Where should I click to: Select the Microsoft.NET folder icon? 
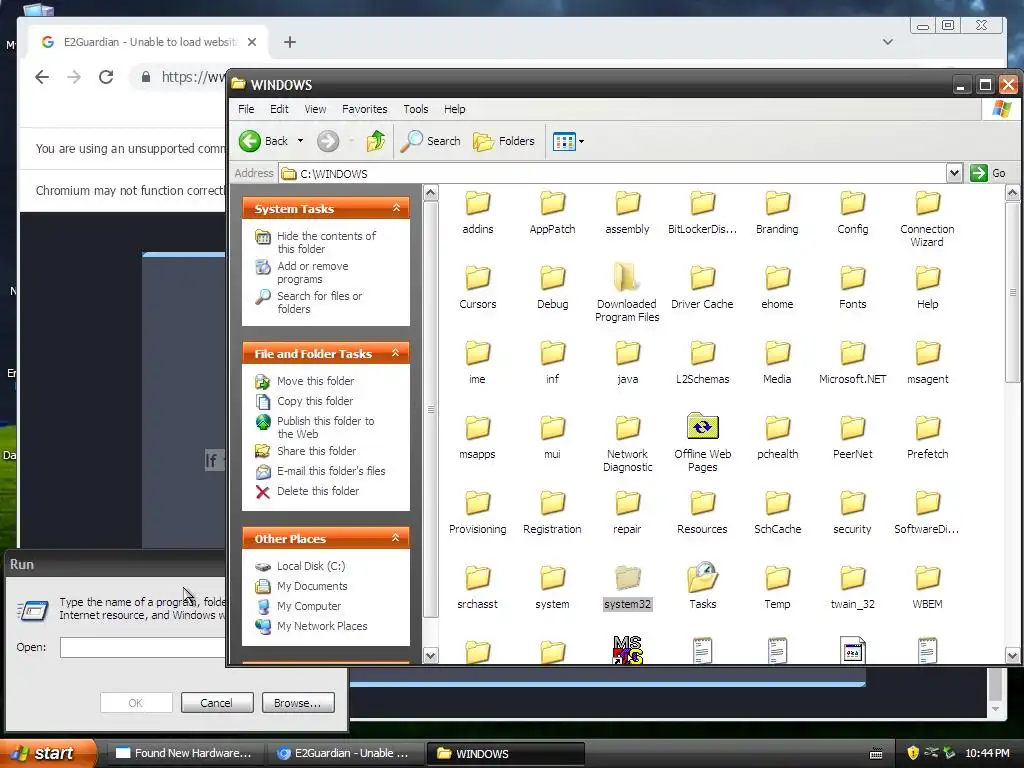[x=852, y=353]
